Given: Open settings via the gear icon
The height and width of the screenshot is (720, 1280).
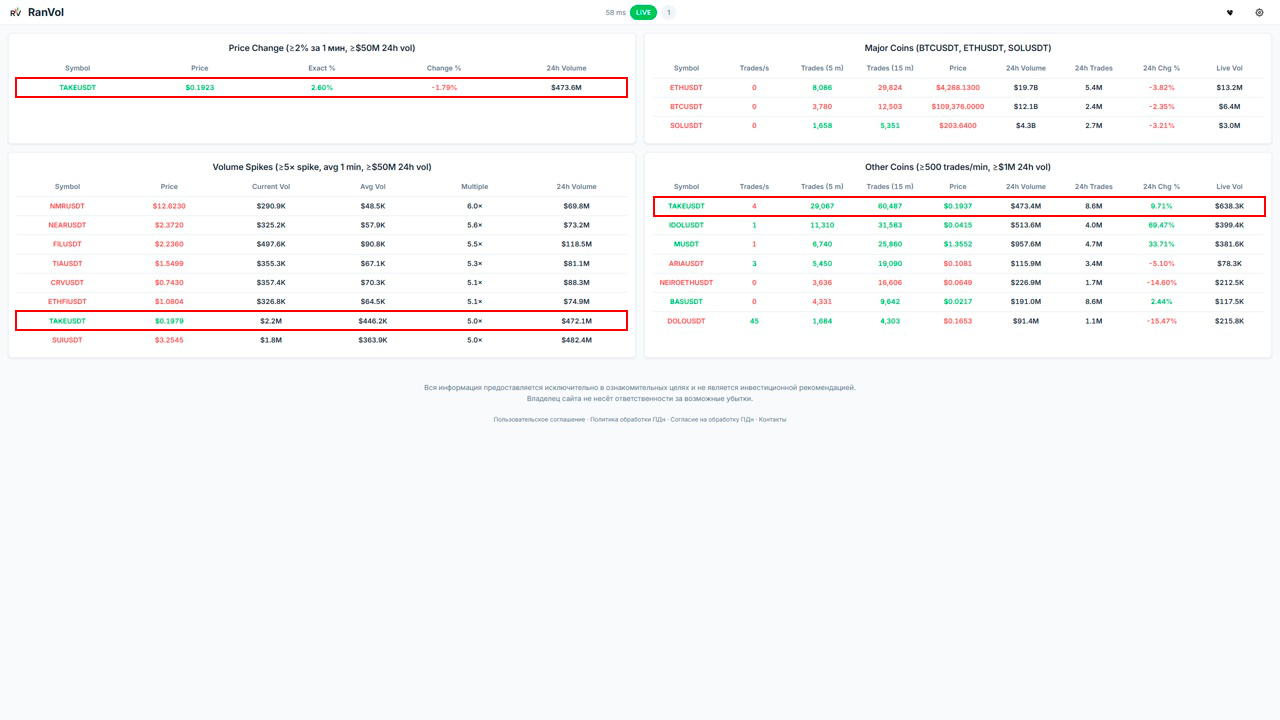Looking at the screenshot, I should 1259,13.
